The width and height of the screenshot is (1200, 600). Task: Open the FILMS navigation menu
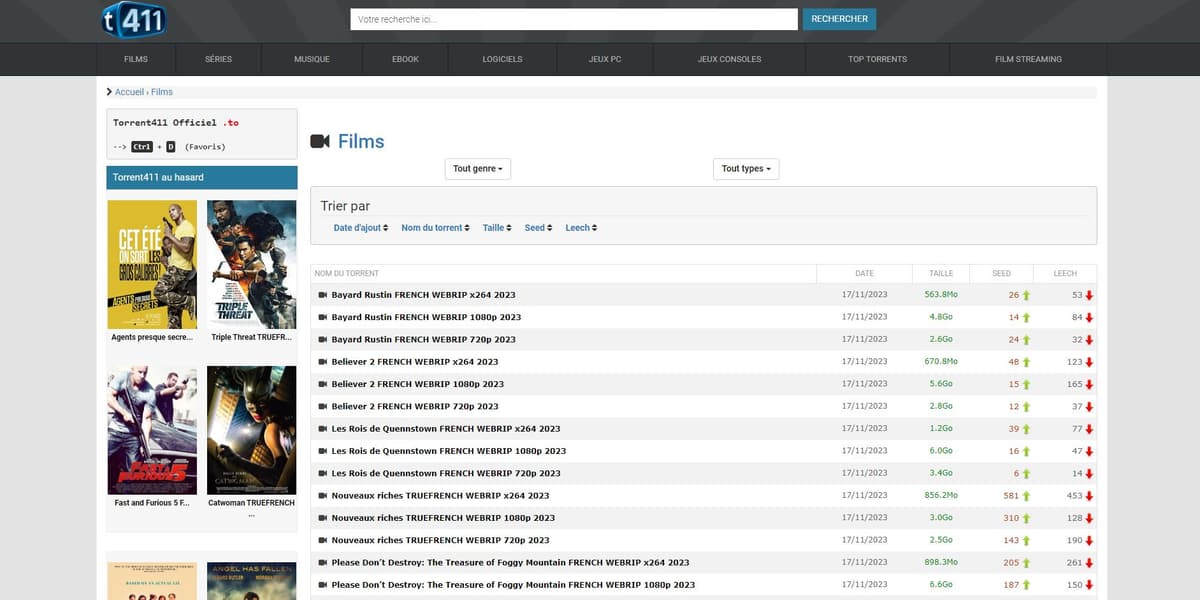coord(136,59)
